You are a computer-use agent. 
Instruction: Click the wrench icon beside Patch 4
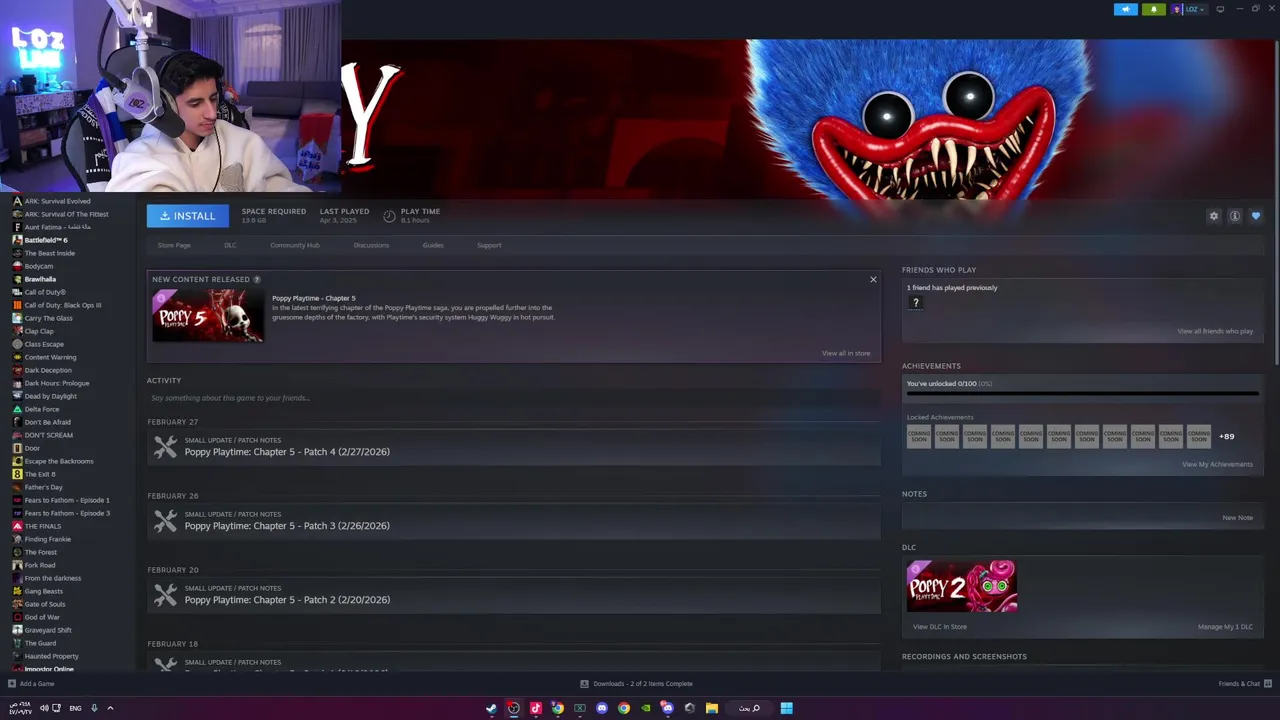(x=165, y=447)
